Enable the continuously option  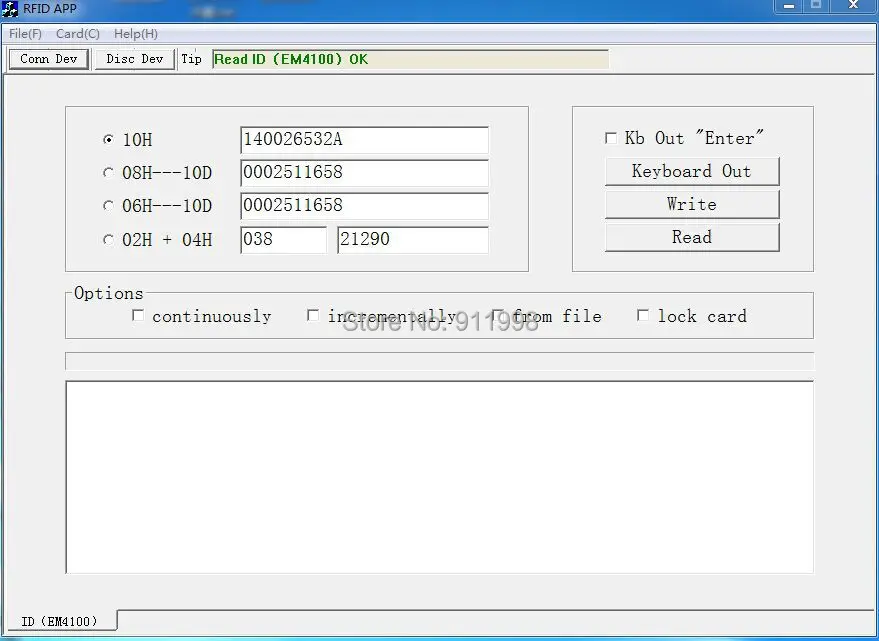(x=137, y=315)
